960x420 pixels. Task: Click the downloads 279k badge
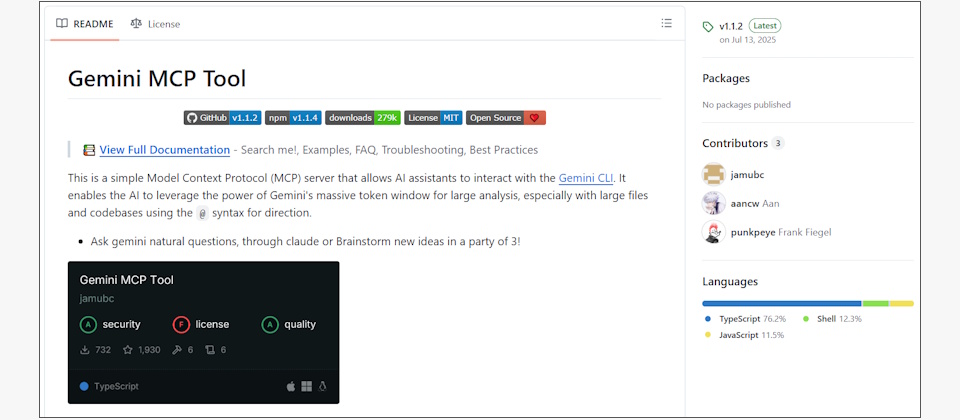[362, 118]
